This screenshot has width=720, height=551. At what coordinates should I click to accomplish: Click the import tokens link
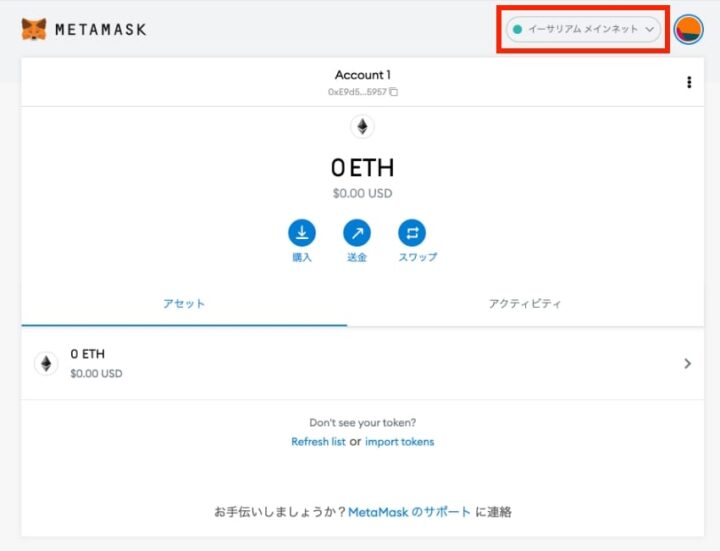(400, 442)
